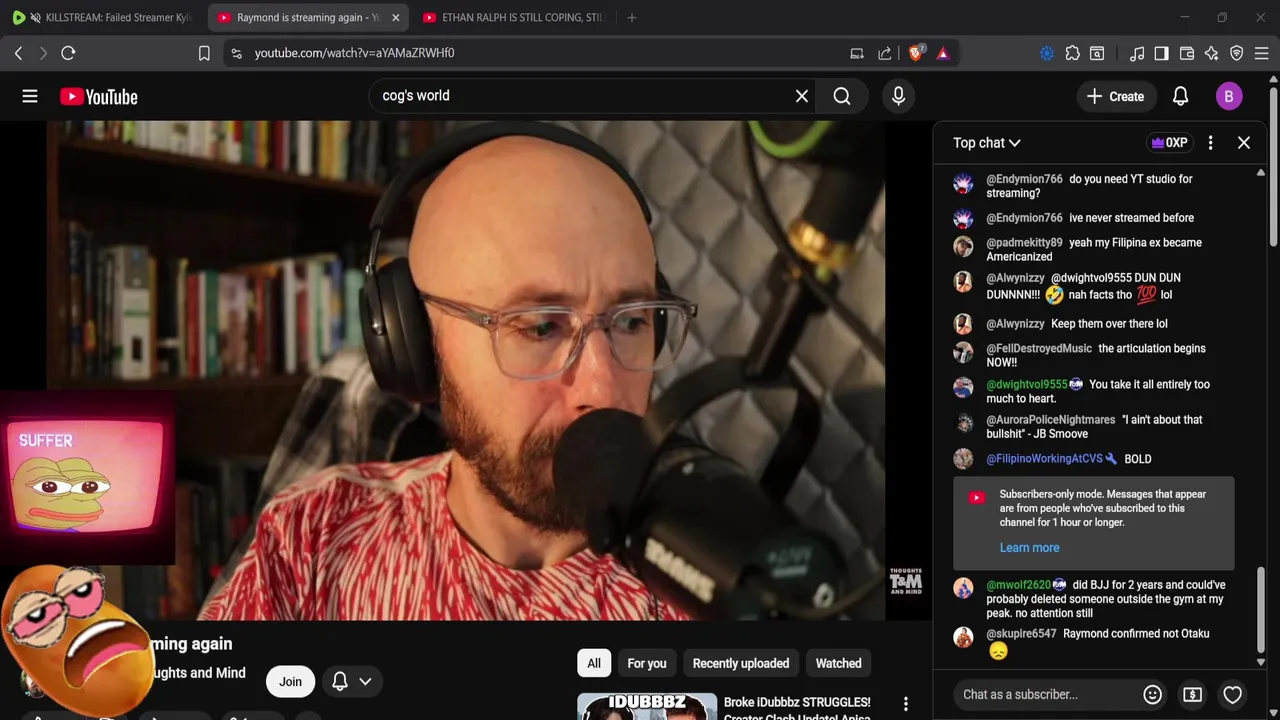
Task: Open @dwightvol9555's chat username
Action: pos(1027,384)
